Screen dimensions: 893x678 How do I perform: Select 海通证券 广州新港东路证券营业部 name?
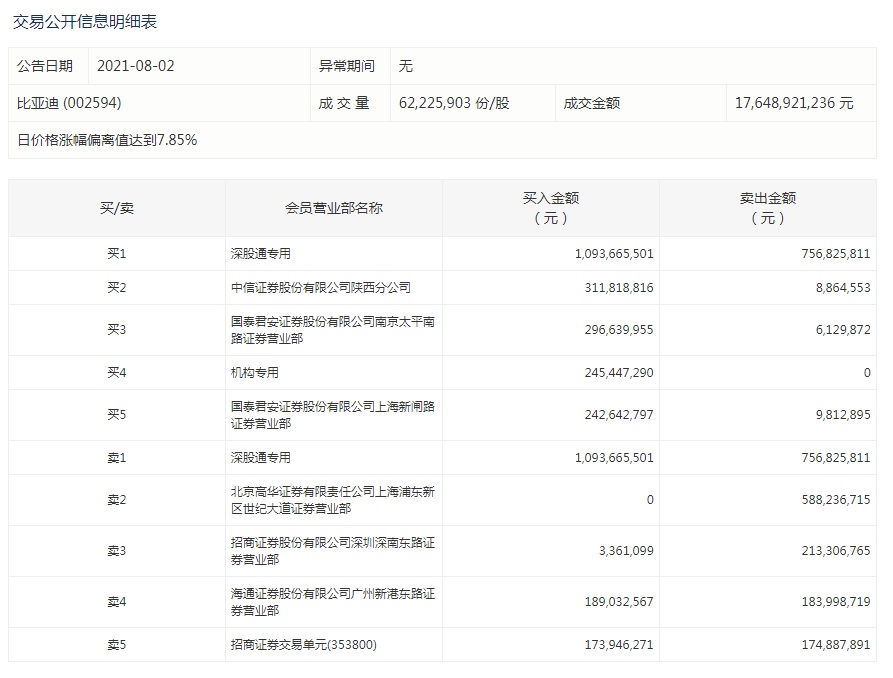click(x=333, y=602)
